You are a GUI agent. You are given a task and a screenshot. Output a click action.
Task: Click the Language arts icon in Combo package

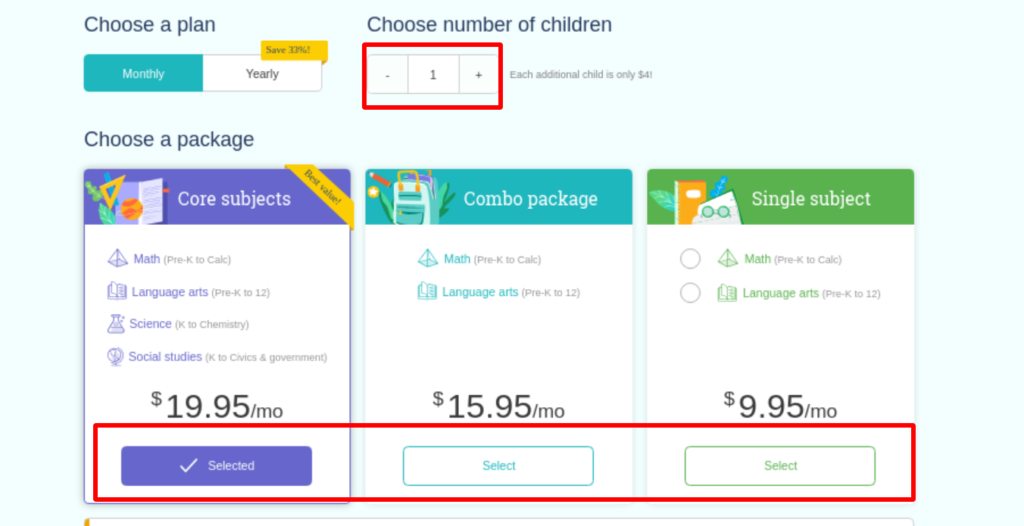(x=427, y=292)
